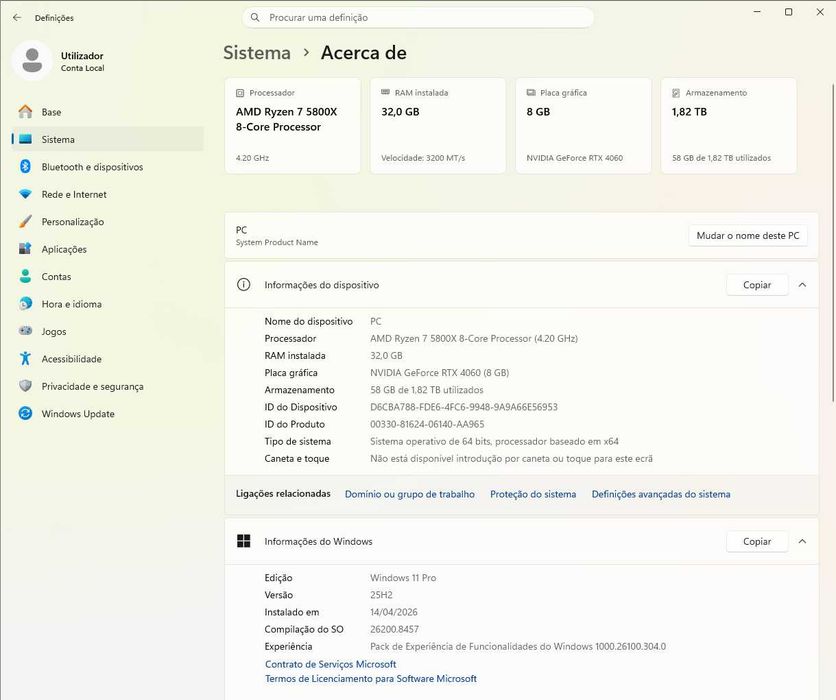Click the Procurar uma definição search field
836x700 pixels.
418,18
